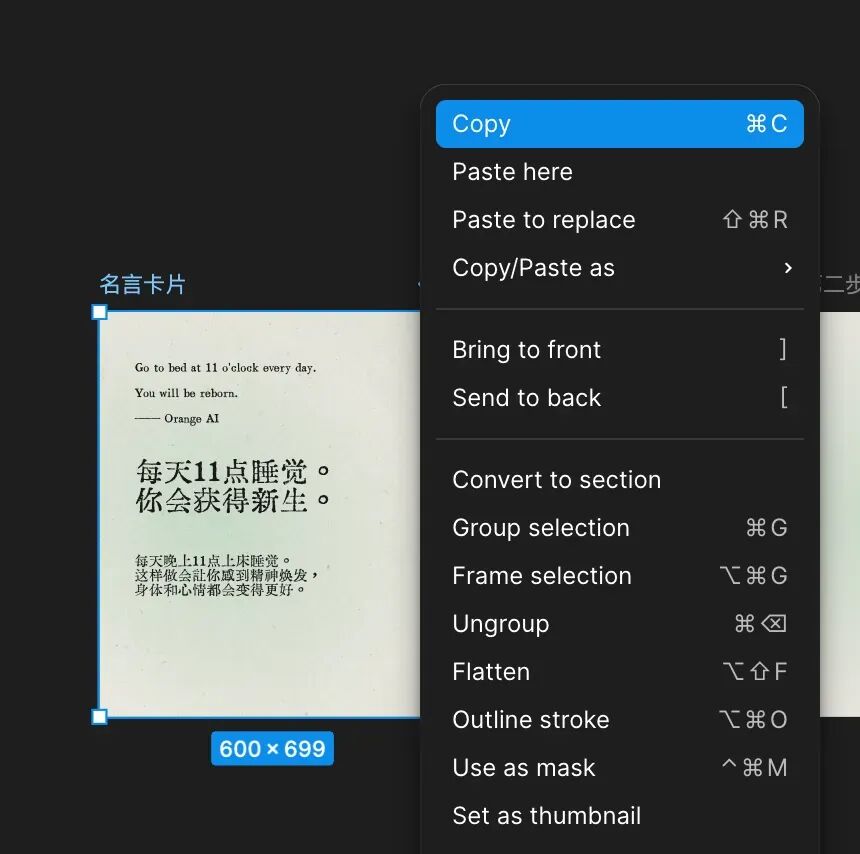860x854 pixels.
Task: Choose Bring to front
Action: pyautogui.click(x=619, y=350)
